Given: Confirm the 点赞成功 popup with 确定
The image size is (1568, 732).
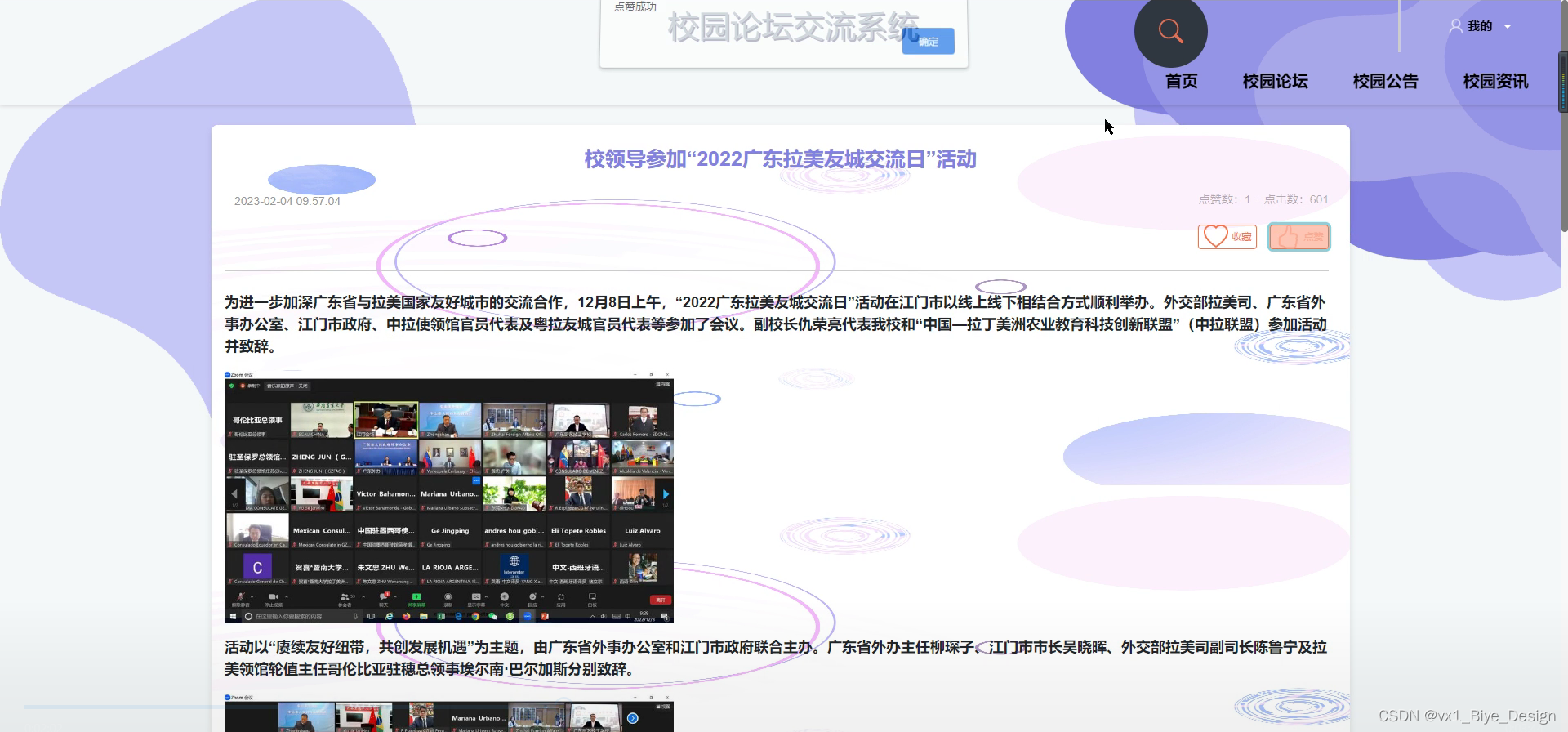Looking at the screenshot, I should pos(928,42).
